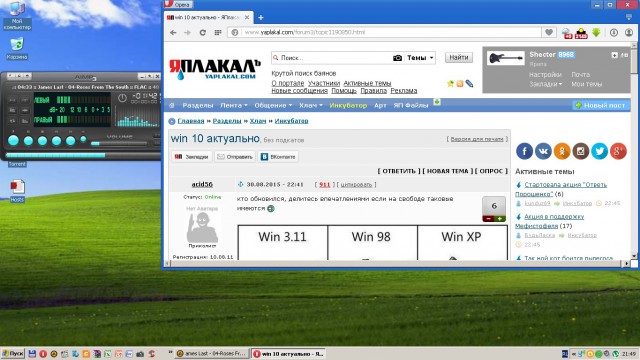Expand the Общение menu
Image resolution: width=640 pixels, height=360 pixels.
click(273, 105)
